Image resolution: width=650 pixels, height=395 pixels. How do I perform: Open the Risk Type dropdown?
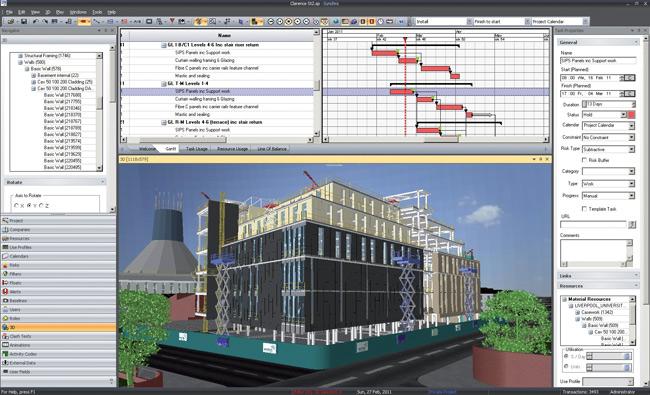[x=608, y=149]
